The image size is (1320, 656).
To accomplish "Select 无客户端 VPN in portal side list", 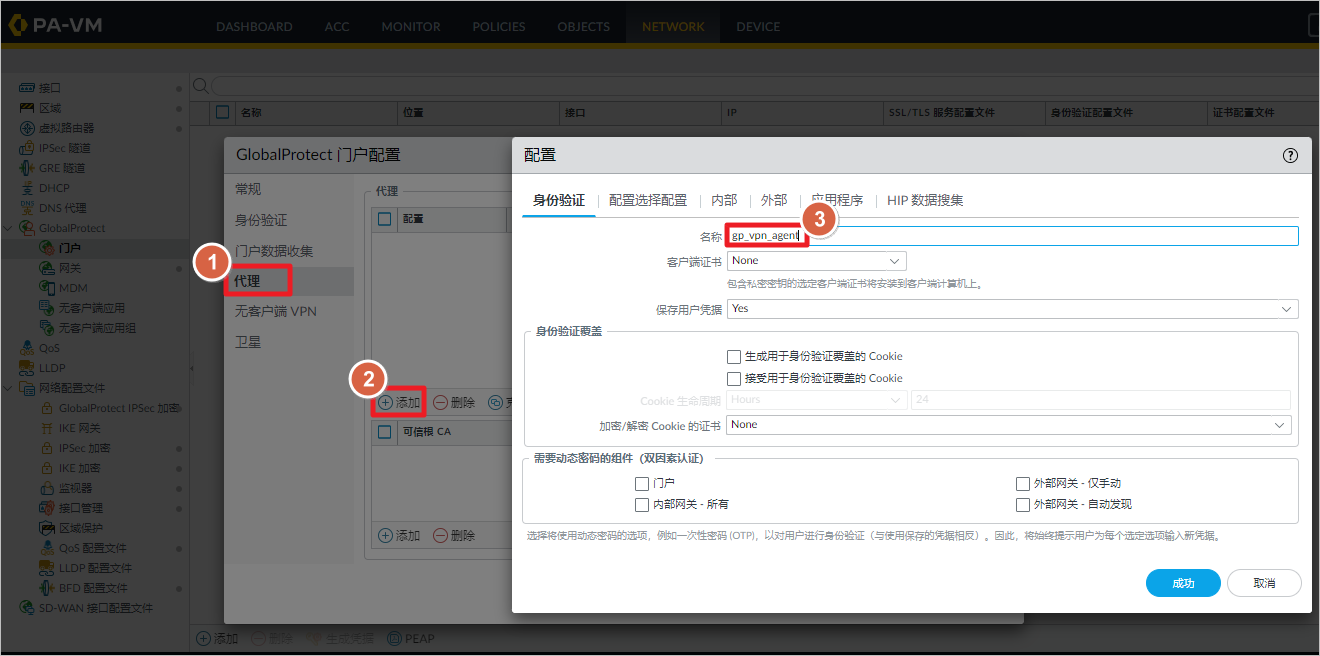I will click(x=276, y=312).
